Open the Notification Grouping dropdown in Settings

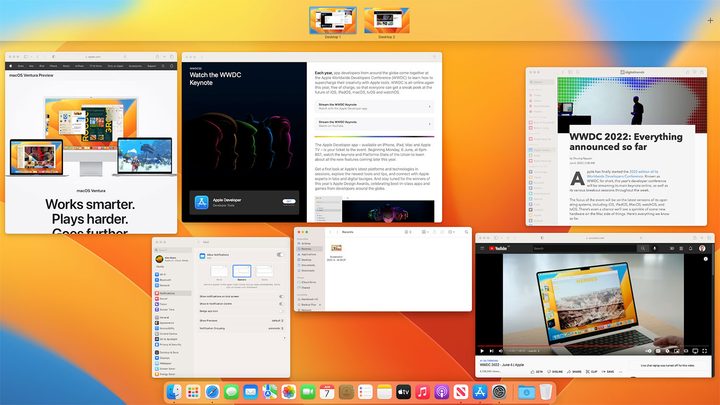pyautogui.click(x=276, y=328)
